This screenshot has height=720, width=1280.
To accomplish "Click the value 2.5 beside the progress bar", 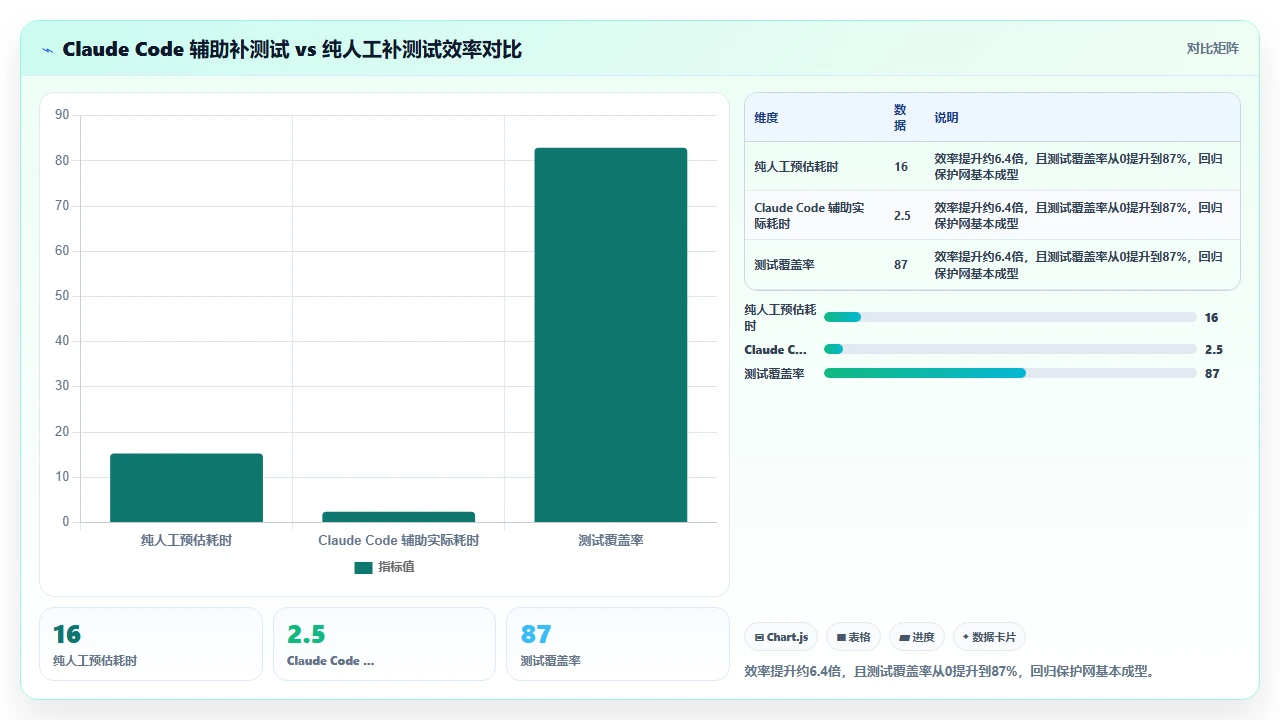I will [1214, 350].
